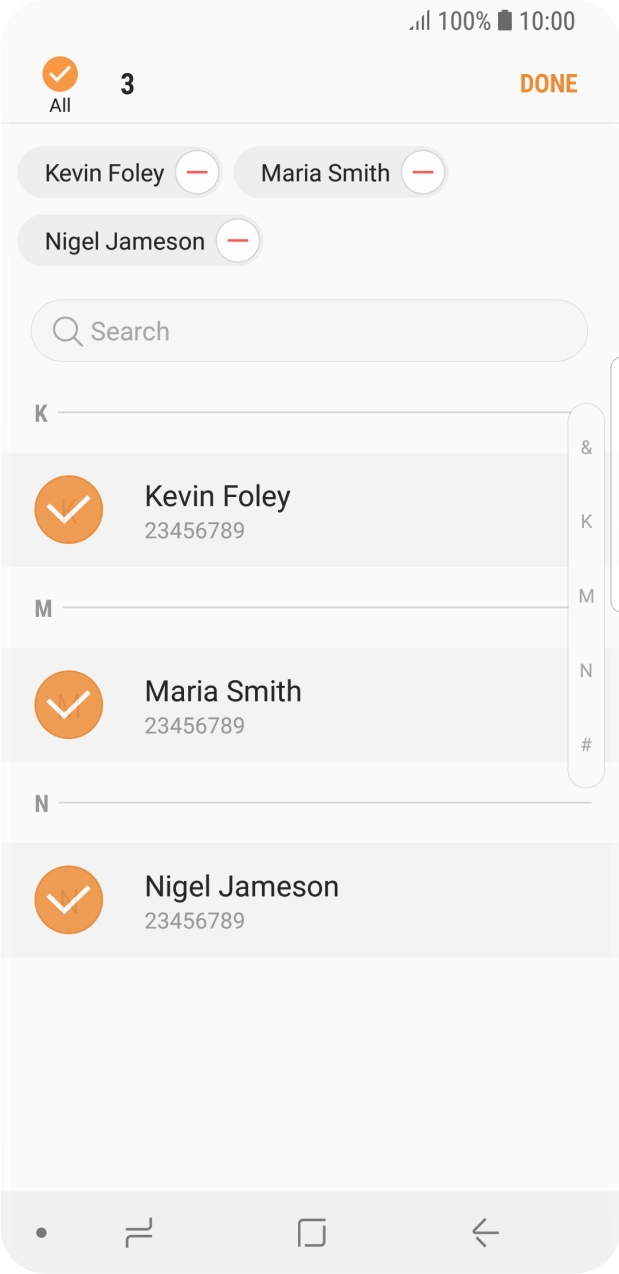Jump to & section in index bar
The width and height of the screenshot is (619, 1274).
586,447
